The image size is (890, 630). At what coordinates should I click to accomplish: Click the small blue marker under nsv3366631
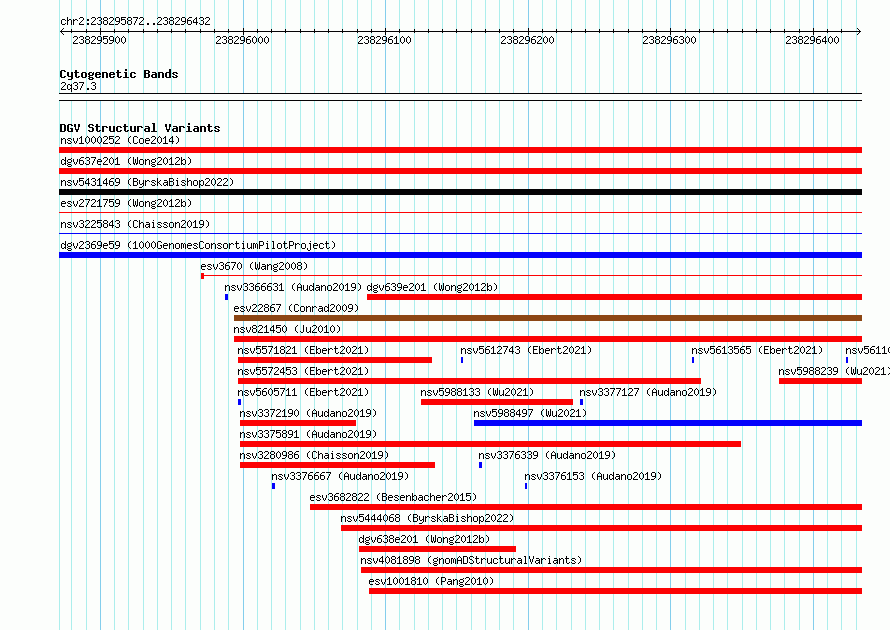pyautogui.click(x=226, y=297)
